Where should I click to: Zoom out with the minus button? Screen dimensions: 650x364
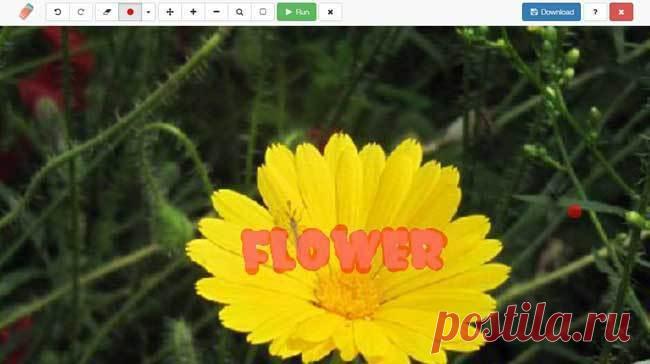click(216, 12)
